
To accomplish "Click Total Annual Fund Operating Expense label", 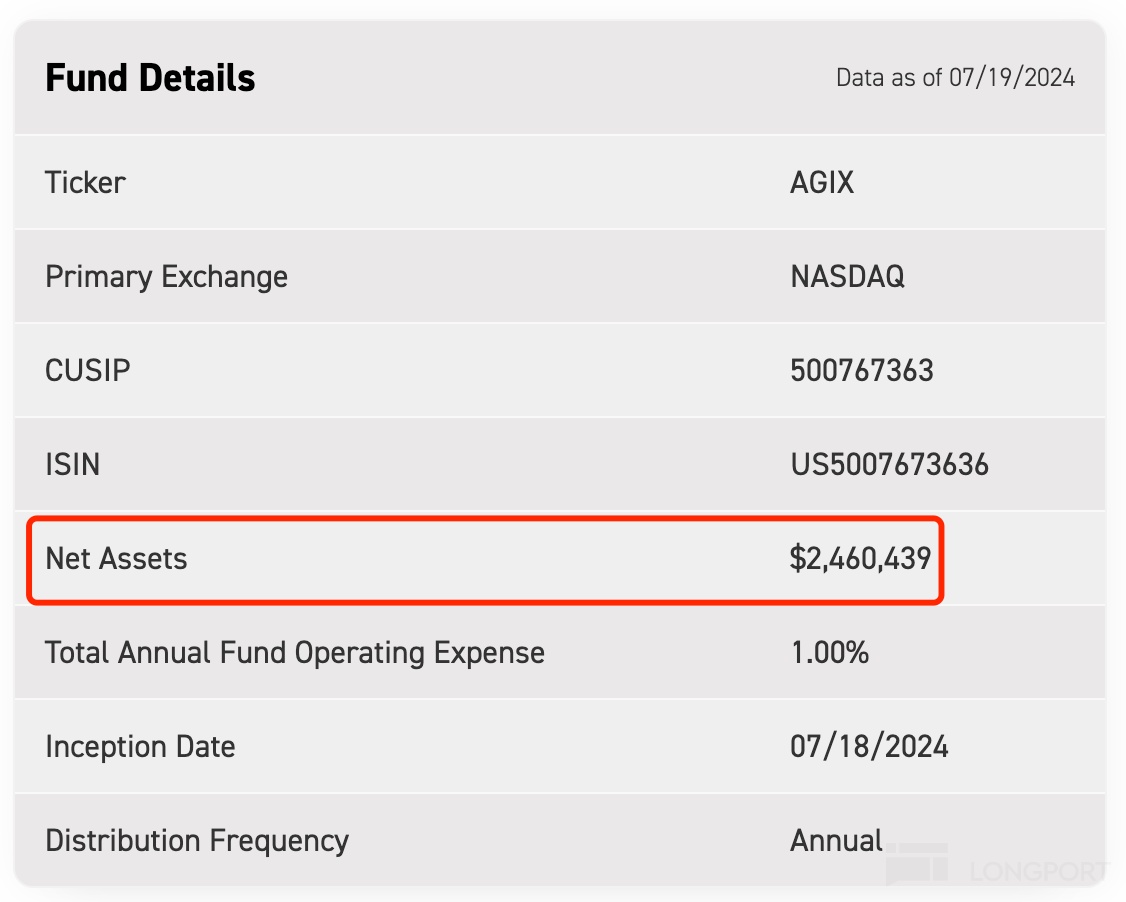I will tap(295, 653).
